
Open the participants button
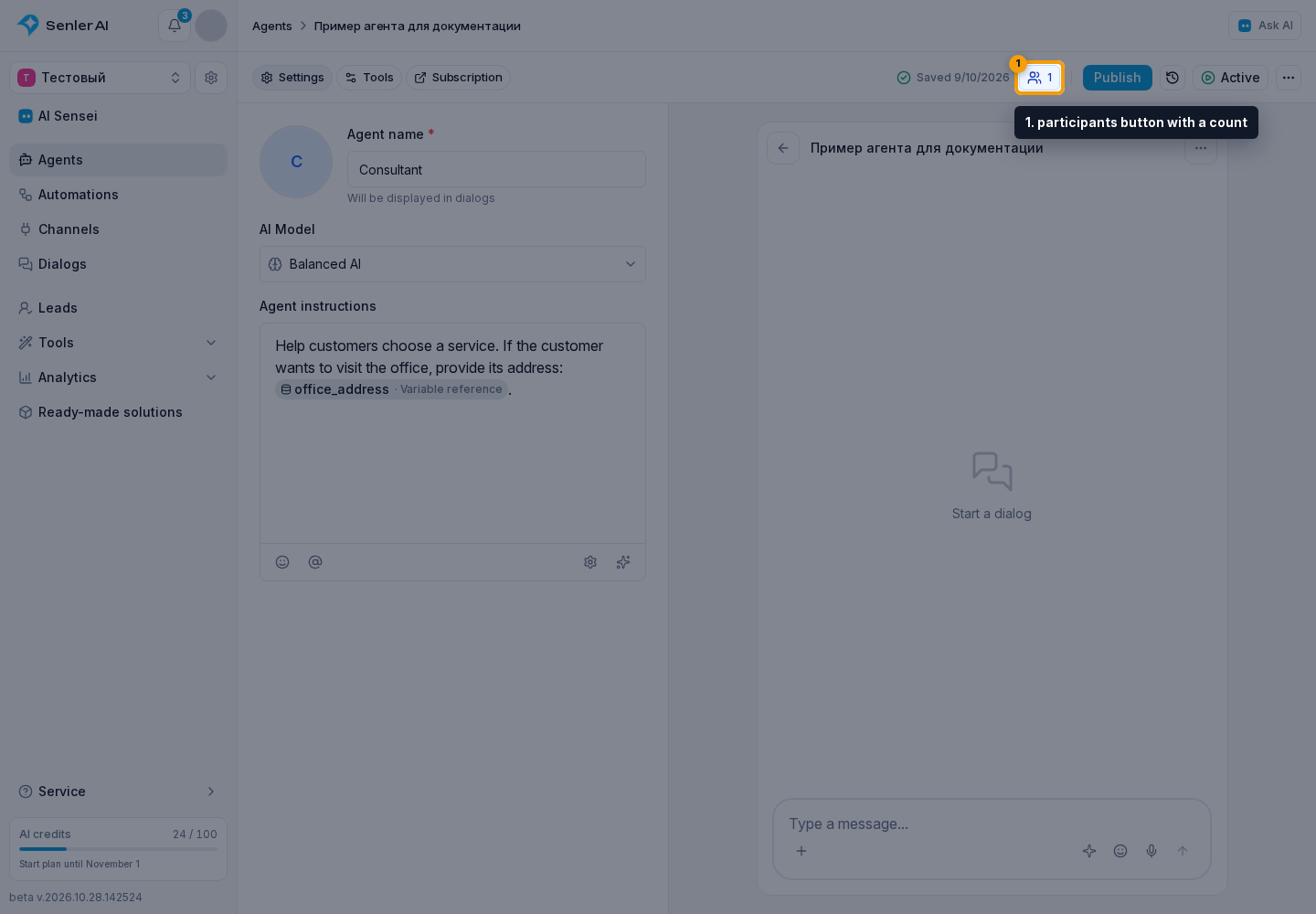pyautogui.click(x=1040, y=78)
